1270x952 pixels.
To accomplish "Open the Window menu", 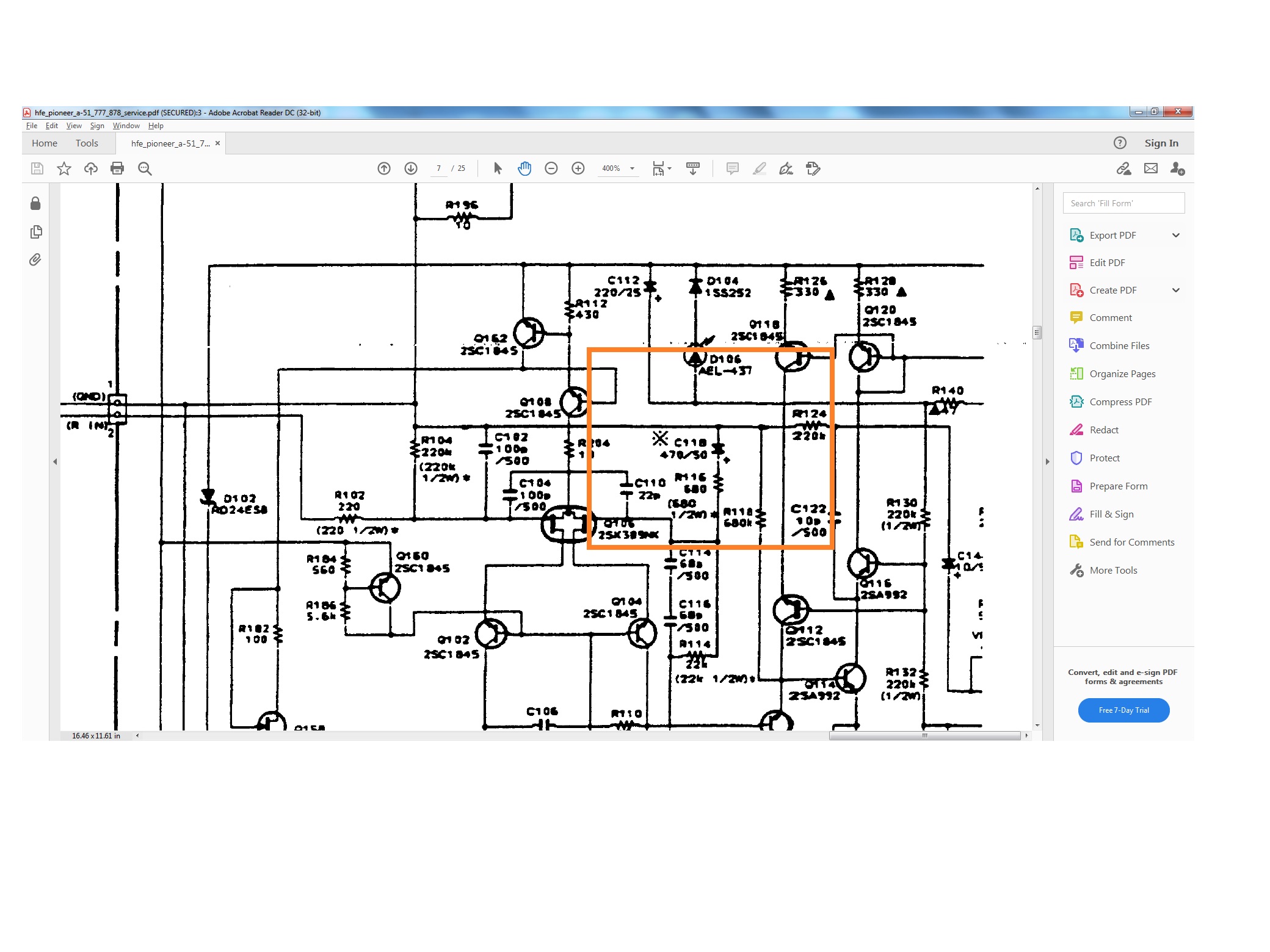I will click(x=126, y=126).
